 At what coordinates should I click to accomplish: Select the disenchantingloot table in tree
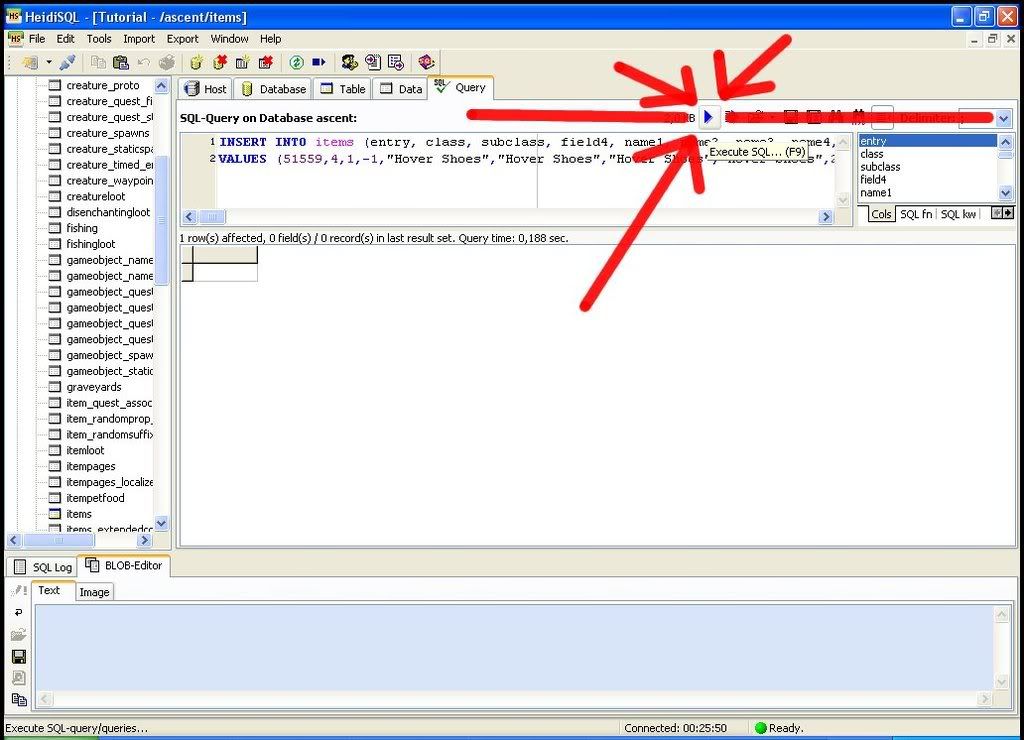pyautogui.click(x=108, y=212)
